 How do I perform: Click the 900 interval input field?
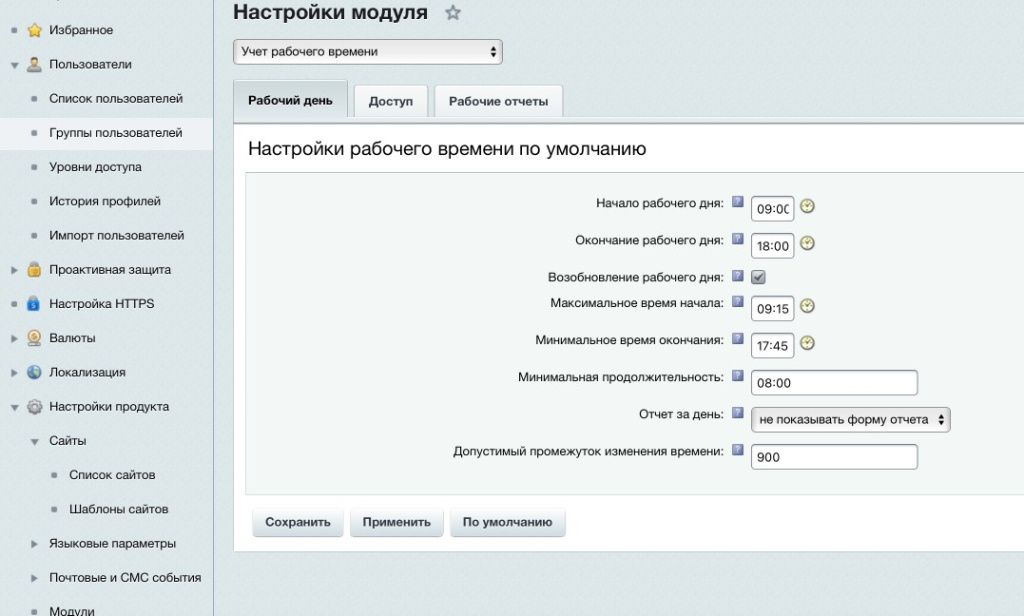835,456
